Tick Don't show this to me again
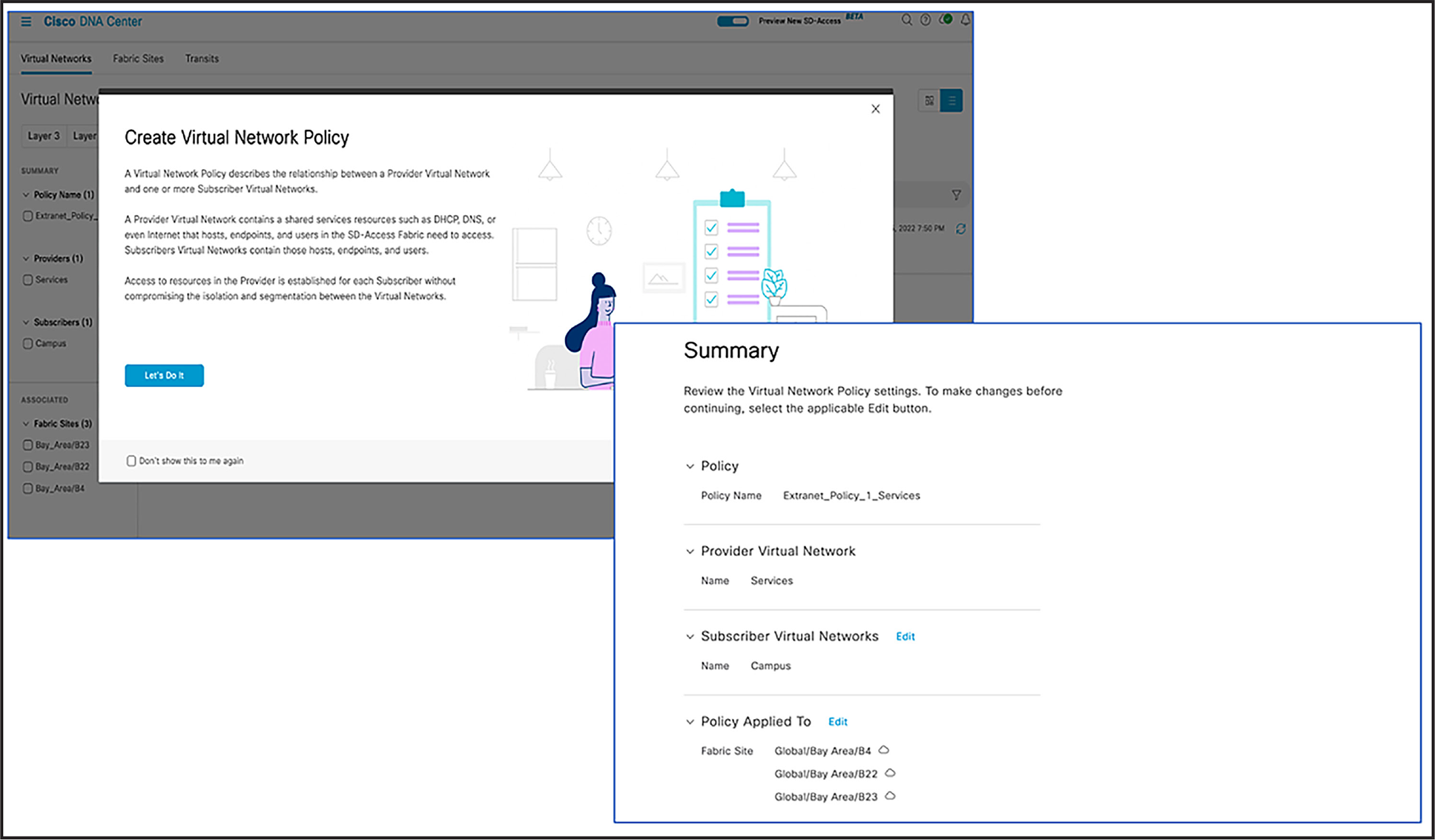 [131, 461]
